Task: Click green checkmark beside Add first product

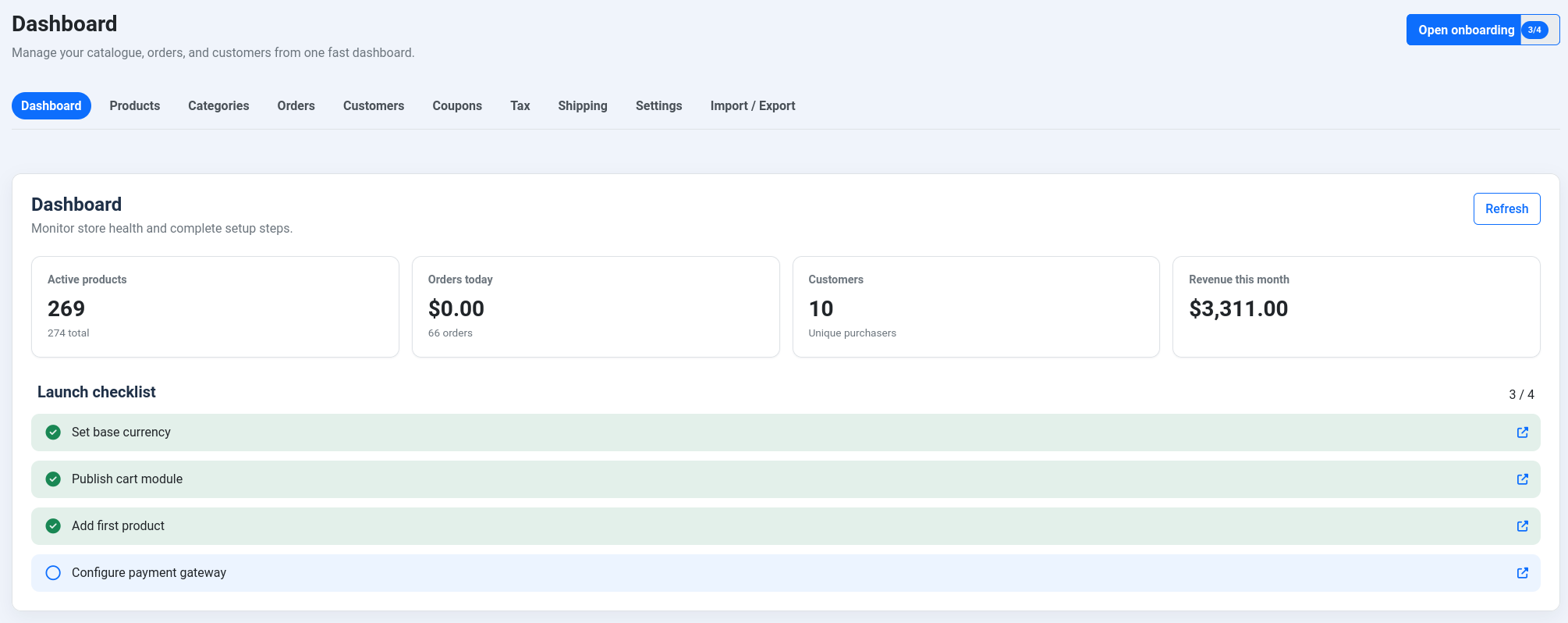Action: click(53, 526)
